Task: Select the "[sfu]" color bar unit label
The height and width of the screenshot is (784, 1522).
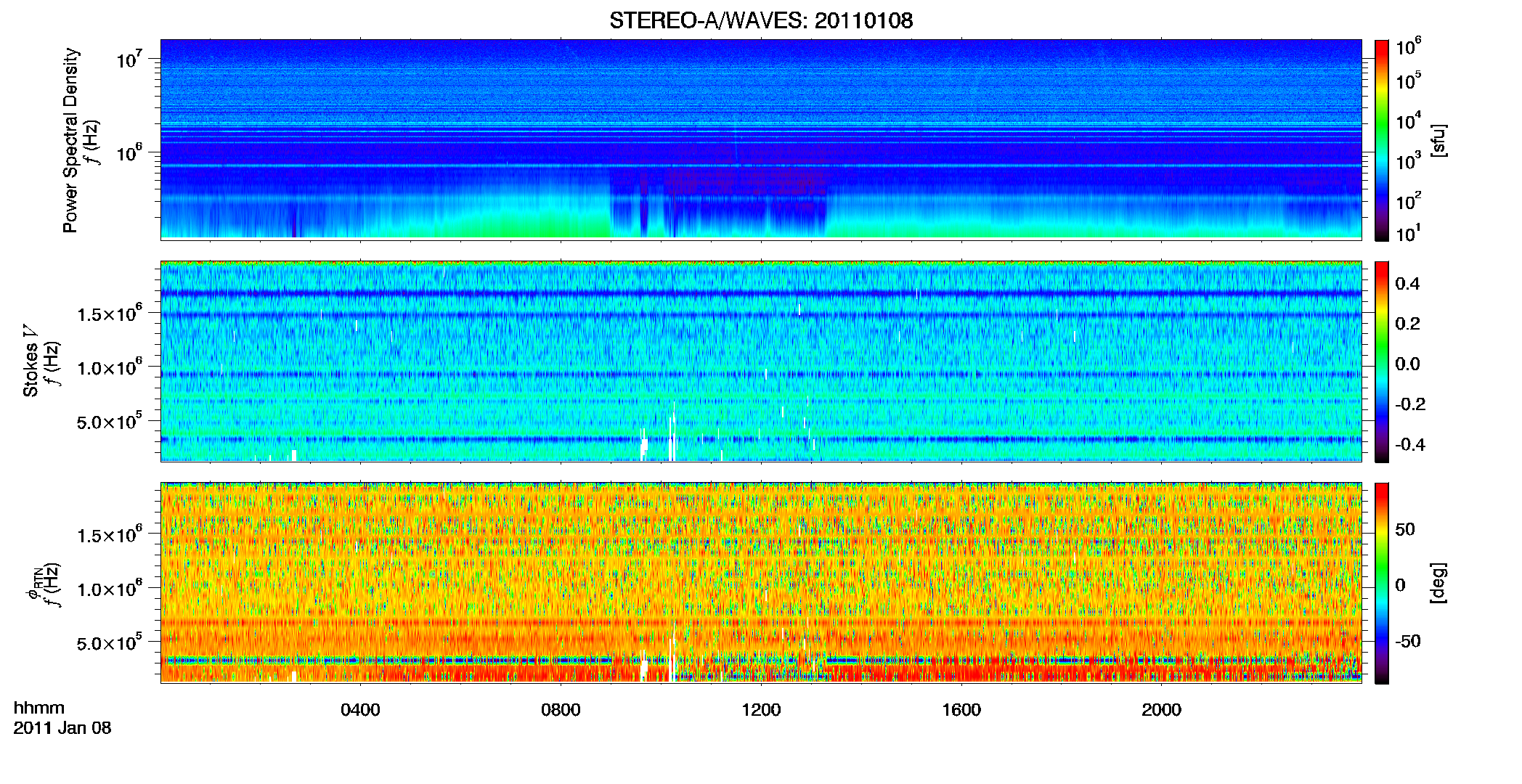Action: (1438, 140)
